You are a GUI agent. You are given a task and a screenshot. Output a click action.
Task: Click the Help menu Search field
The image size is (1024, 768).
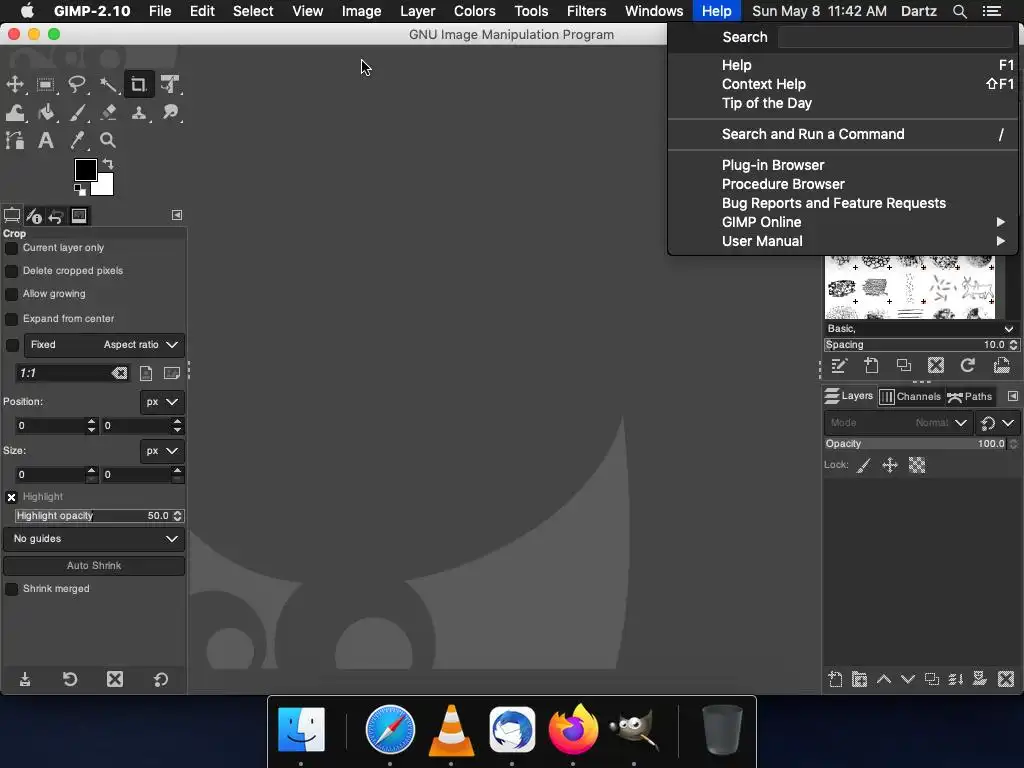click(x=895, y=37)
